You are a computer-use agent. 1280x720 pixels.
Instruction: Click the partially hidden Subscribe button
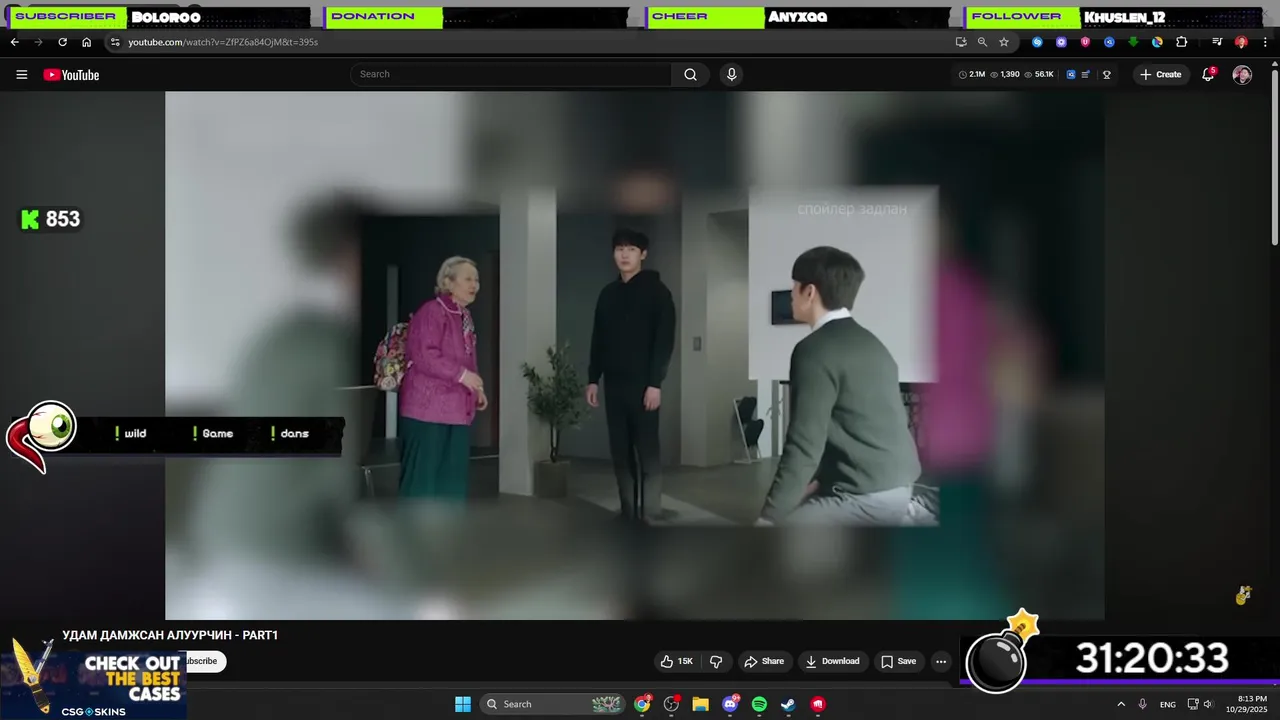click(x=204, y=661)
